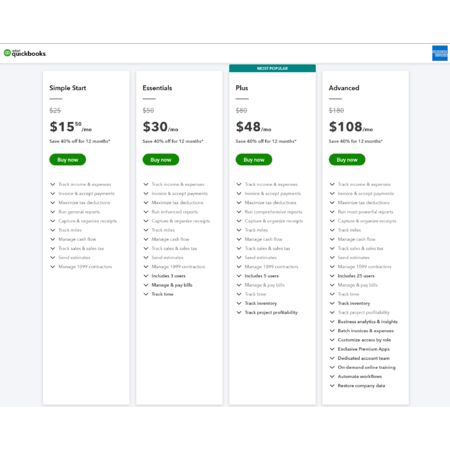Buy the Simple Start plan
Screen dimensions: 450x450
68,160
